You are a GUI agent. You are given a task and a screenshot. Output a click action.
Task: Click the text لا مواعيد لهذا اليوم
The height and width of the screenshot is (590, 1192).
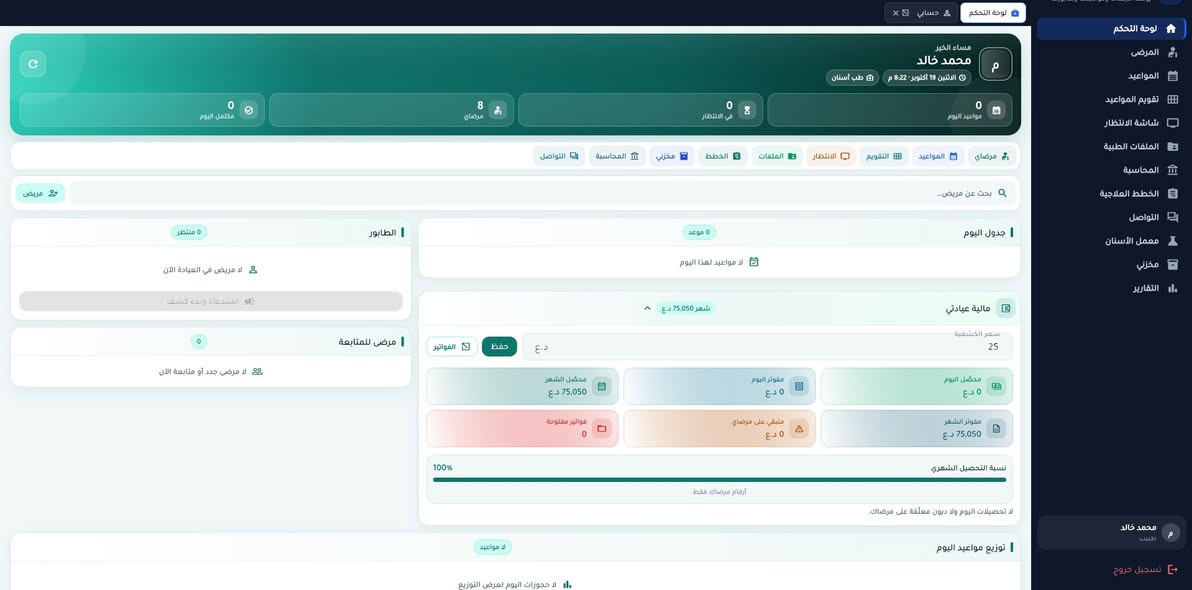pyautogui.click(x=712, y=262)
